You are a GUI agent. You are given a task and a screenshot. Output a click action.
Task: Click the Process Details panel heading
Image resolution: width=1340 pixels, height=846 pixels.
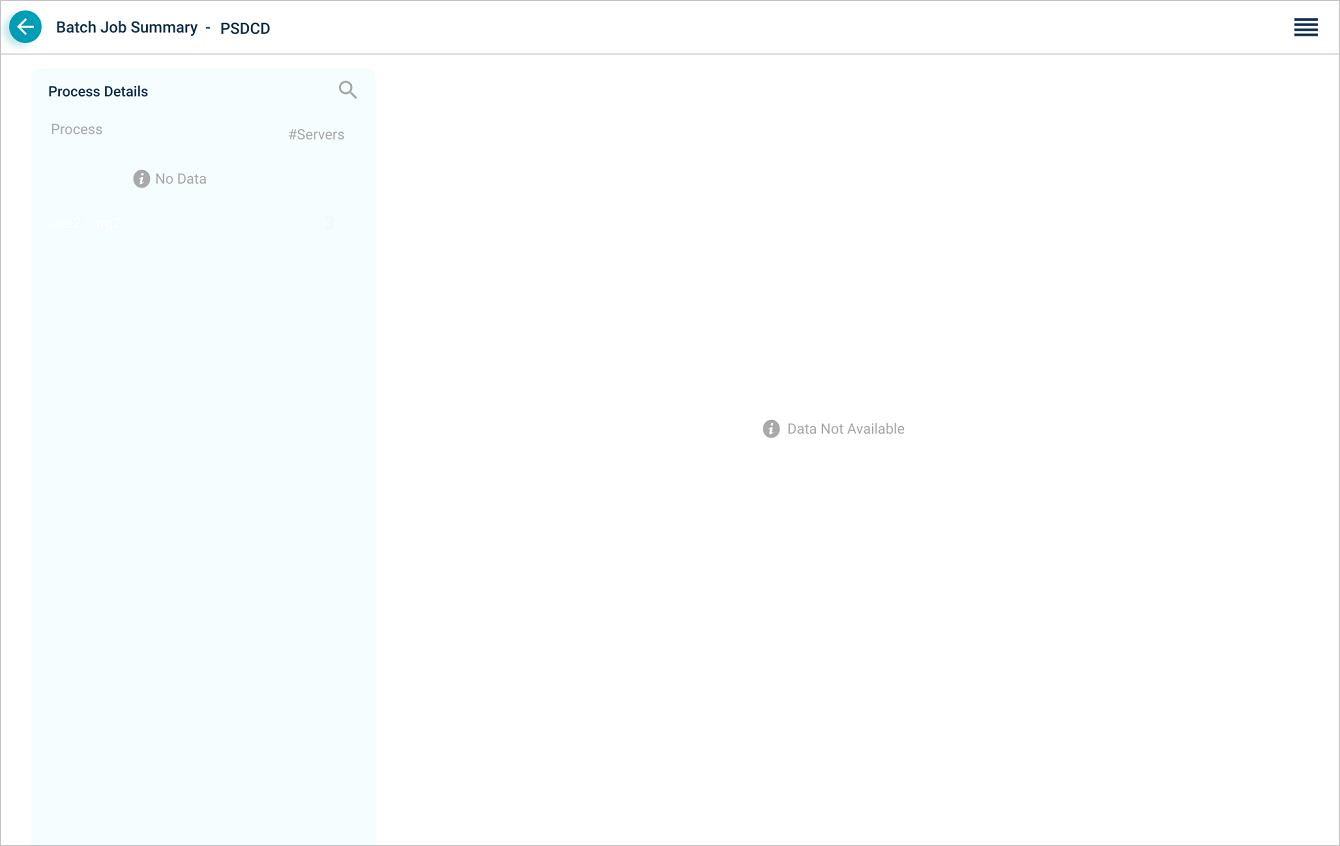(98, 91)
